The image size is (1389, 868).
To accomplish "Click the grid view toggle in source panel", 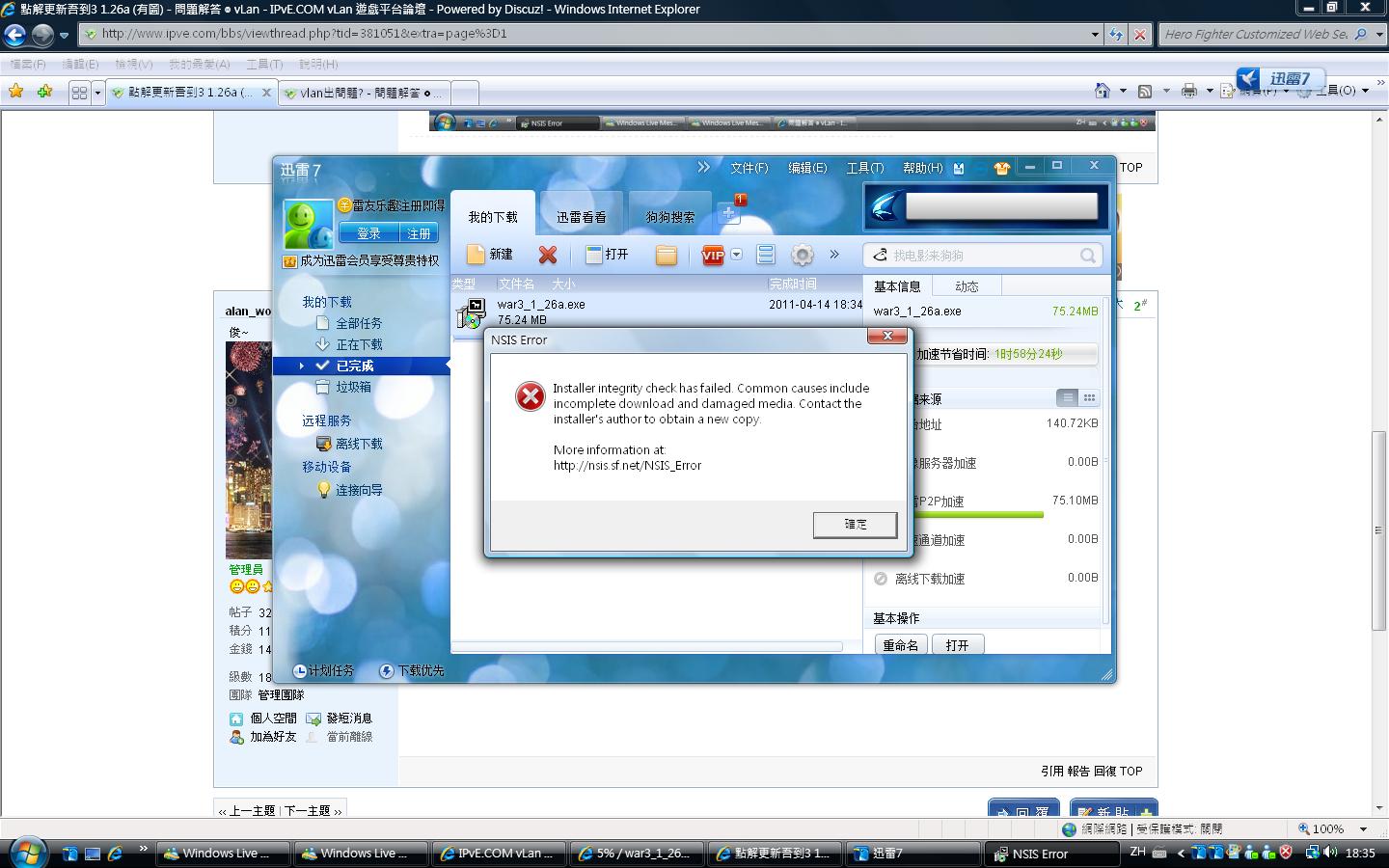I will pos(1089,397).
